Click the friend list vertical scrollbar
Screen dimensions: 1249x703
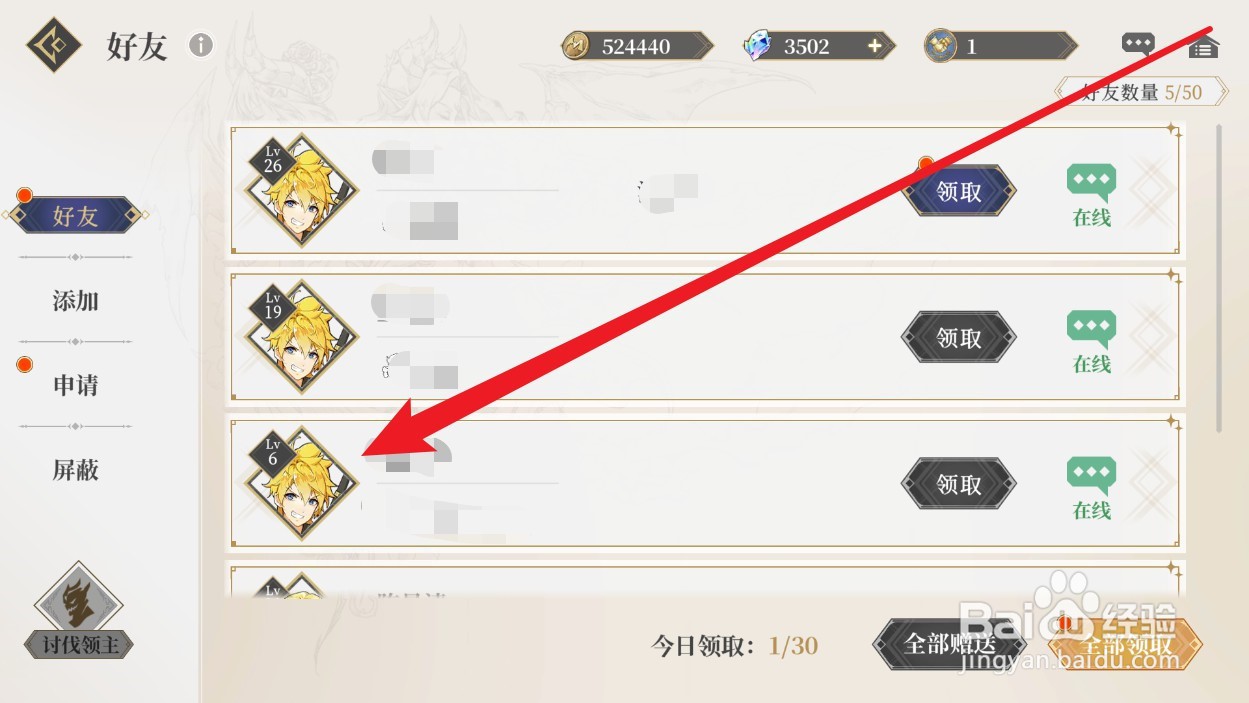click(x=1219, y=278)
